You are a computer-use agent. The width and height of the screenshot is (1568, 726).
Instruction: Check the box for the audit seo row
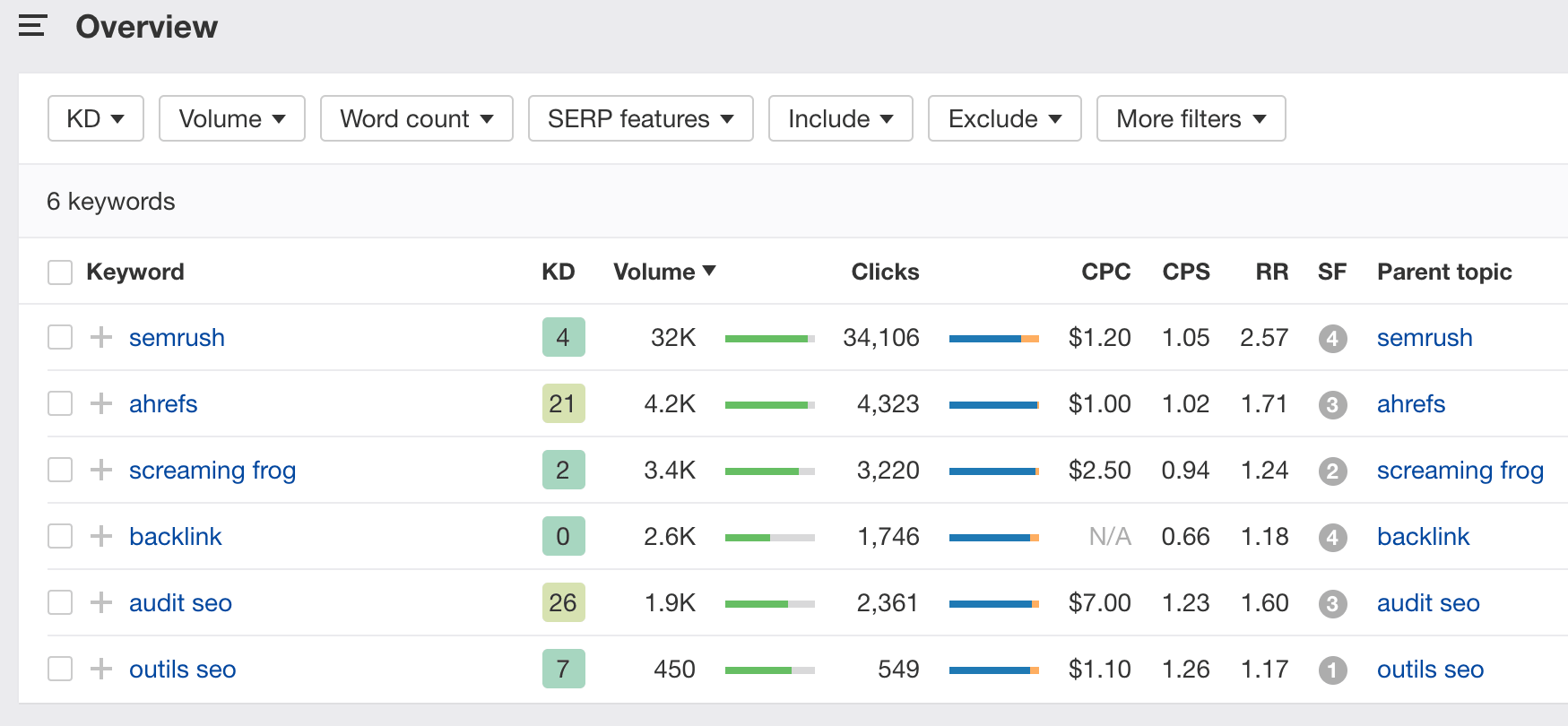(60, 602)
